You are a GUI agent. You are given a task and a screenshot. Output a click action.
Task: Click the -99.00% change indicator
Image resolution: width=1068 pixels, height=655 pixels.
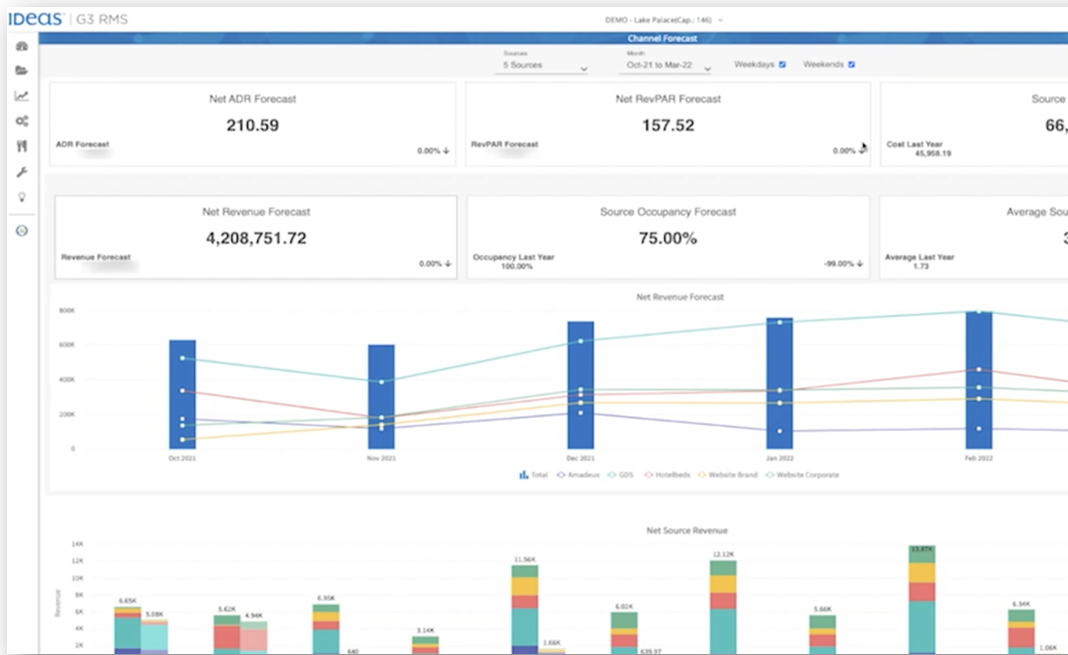tap(843, 263)
